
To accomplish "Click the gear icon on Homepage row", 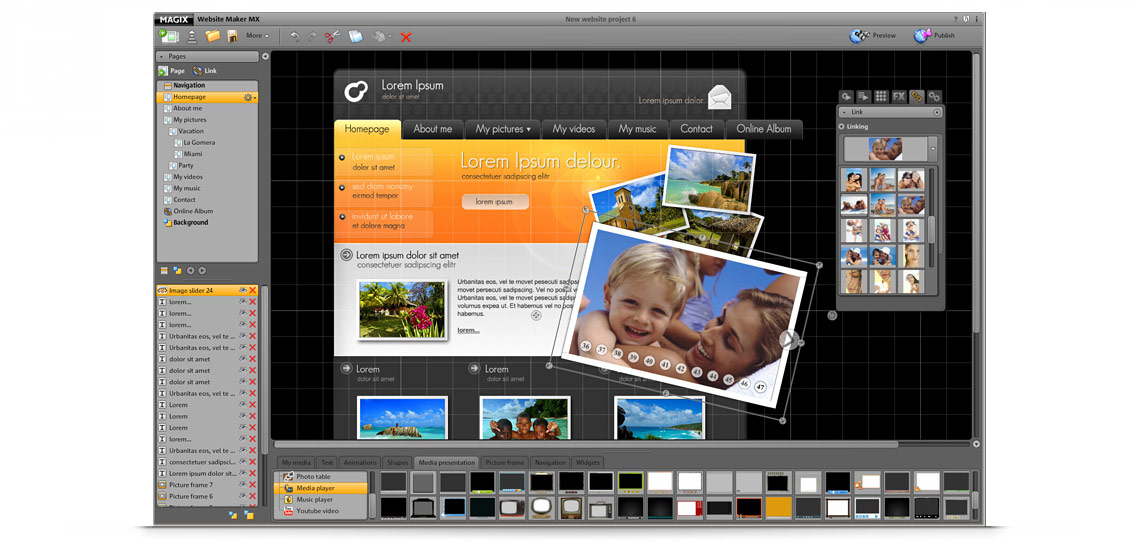I will (250, 97).
